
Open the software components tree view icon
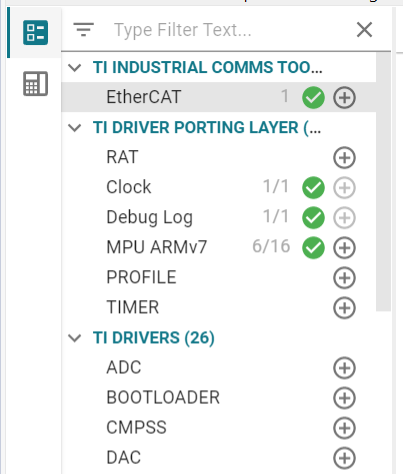click(35, 32)
